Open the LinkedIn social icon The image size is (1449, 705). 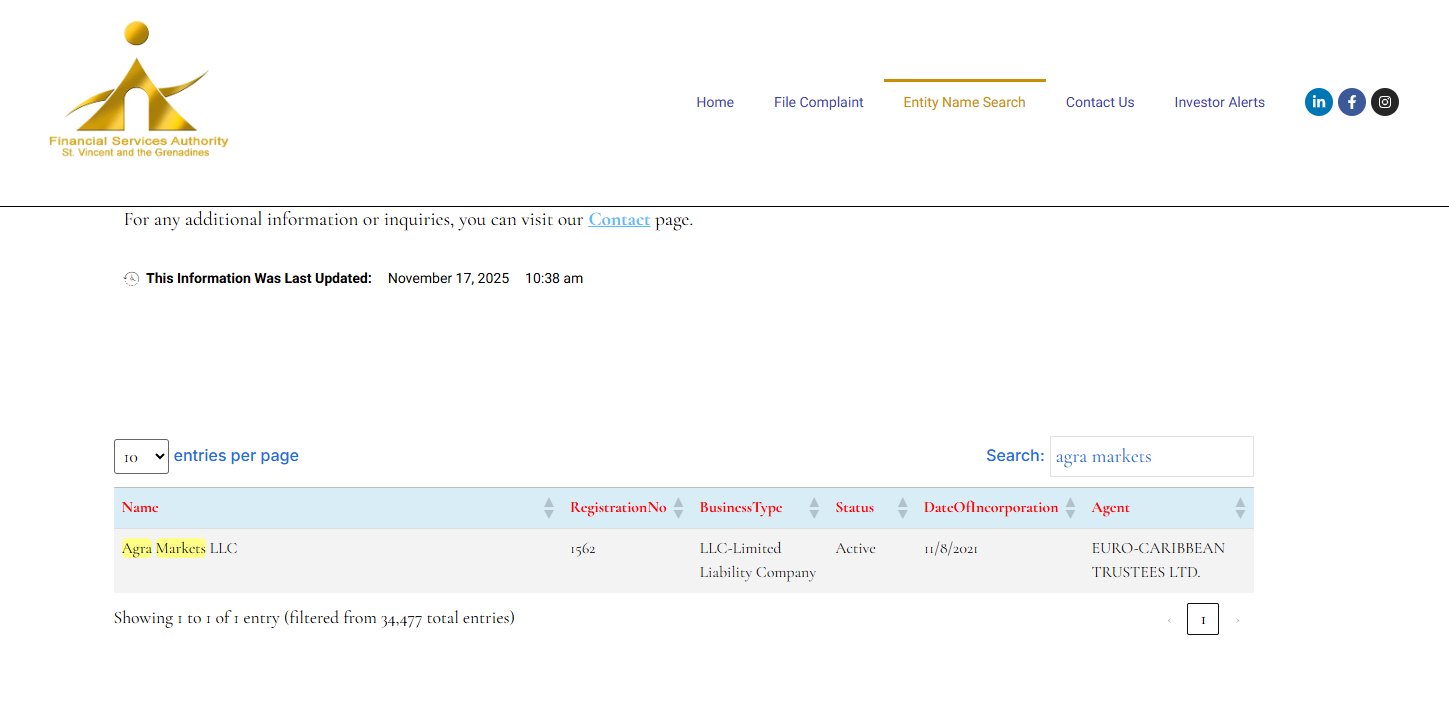click(x=1318, y=102)
